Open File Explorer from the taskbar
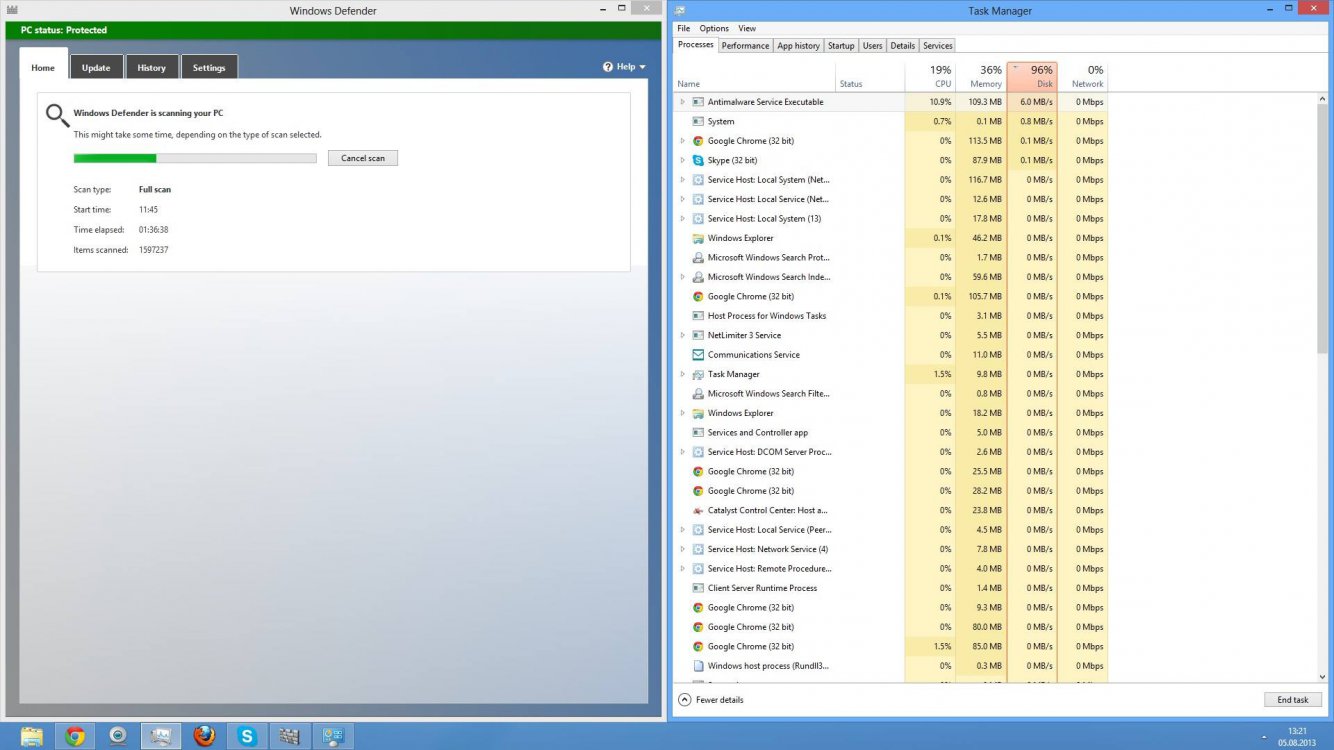This screenshot has width=1334, height=750. tap(32, 737)
